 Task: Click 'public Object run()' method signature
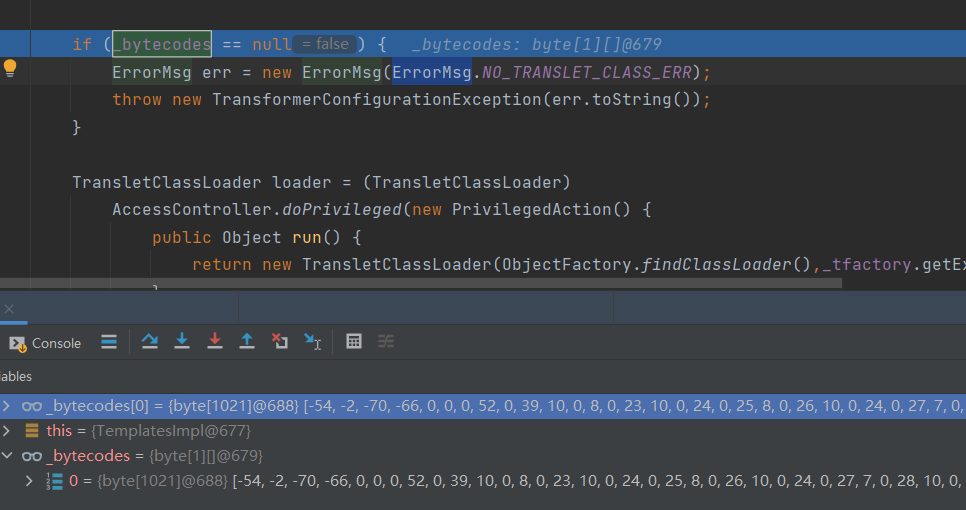coord(246,237)
